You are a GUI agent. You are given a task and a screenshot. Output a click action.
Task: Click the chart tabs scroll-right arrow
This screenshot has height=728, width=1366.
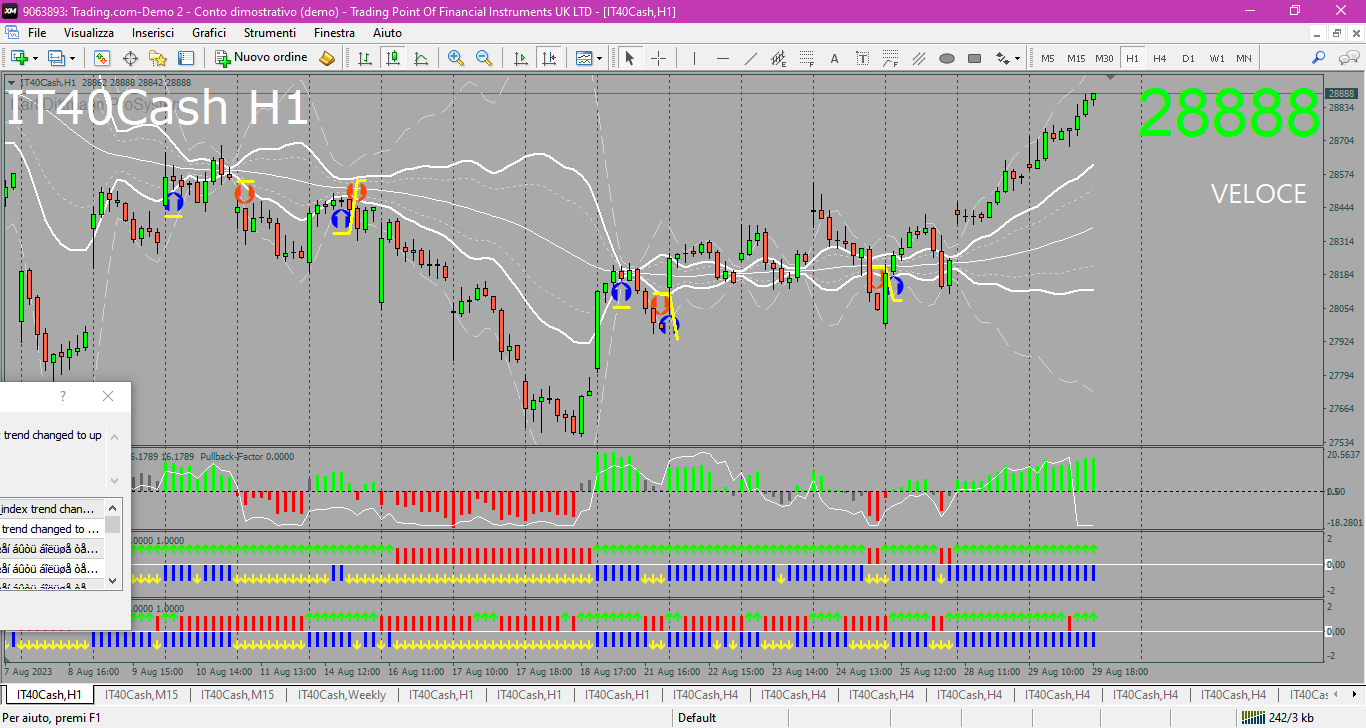[x=1355, y=695]
